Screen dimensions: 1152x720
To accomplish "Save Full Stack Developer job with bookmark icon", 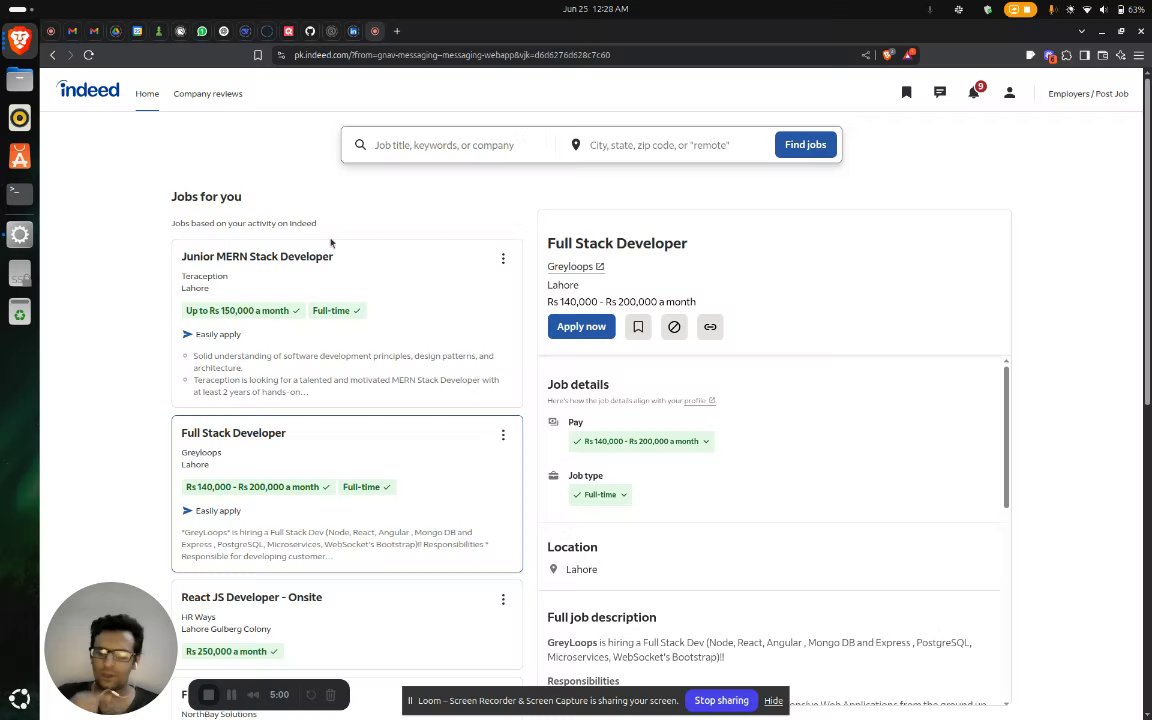I will (638, 327).
